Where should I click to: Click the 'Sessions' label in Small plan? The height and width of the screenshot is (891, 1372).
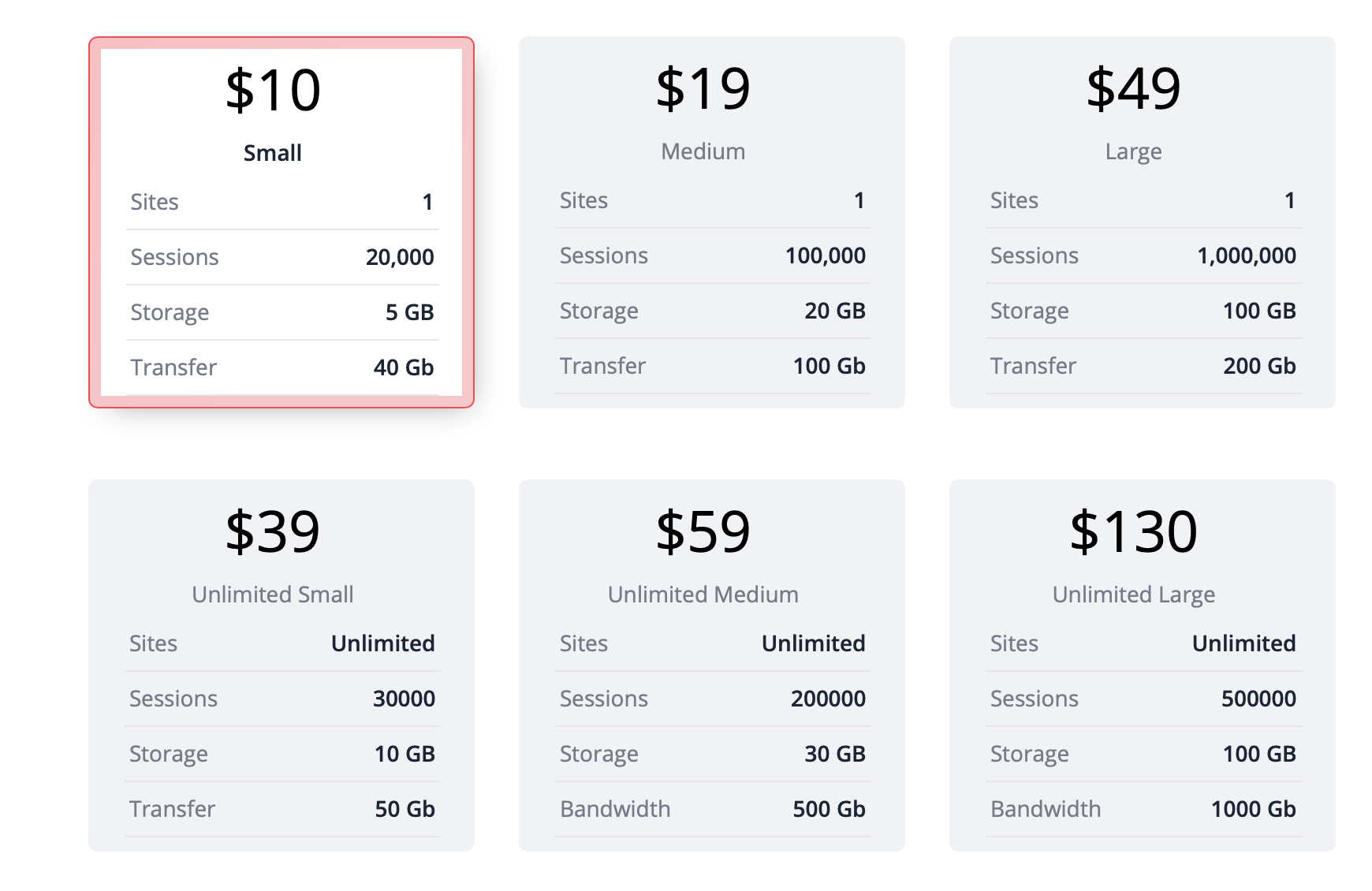point(174,257)
